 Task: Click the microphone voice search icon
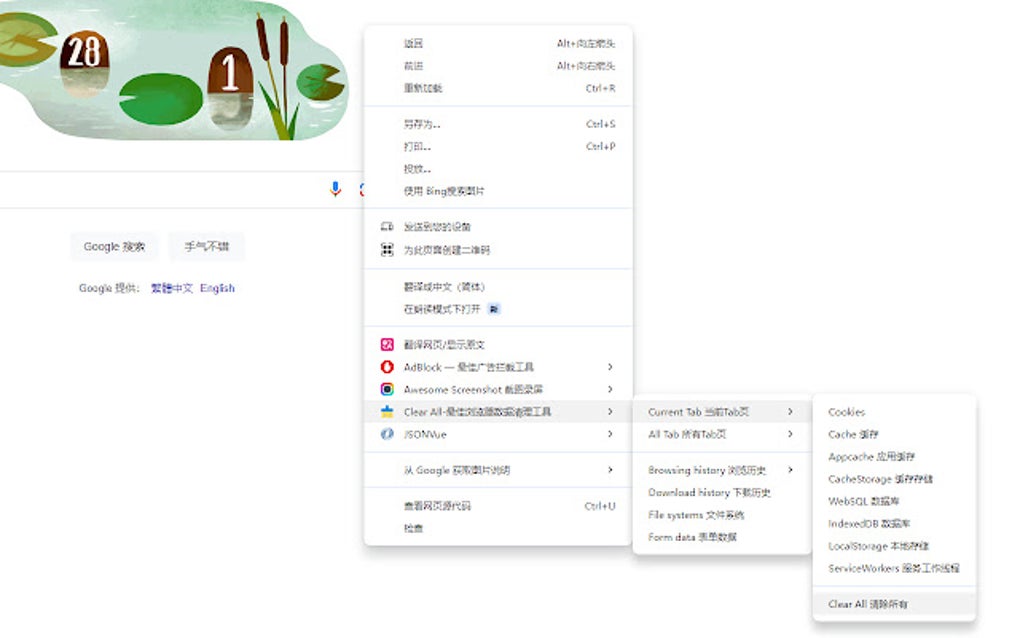coord(335,189)
